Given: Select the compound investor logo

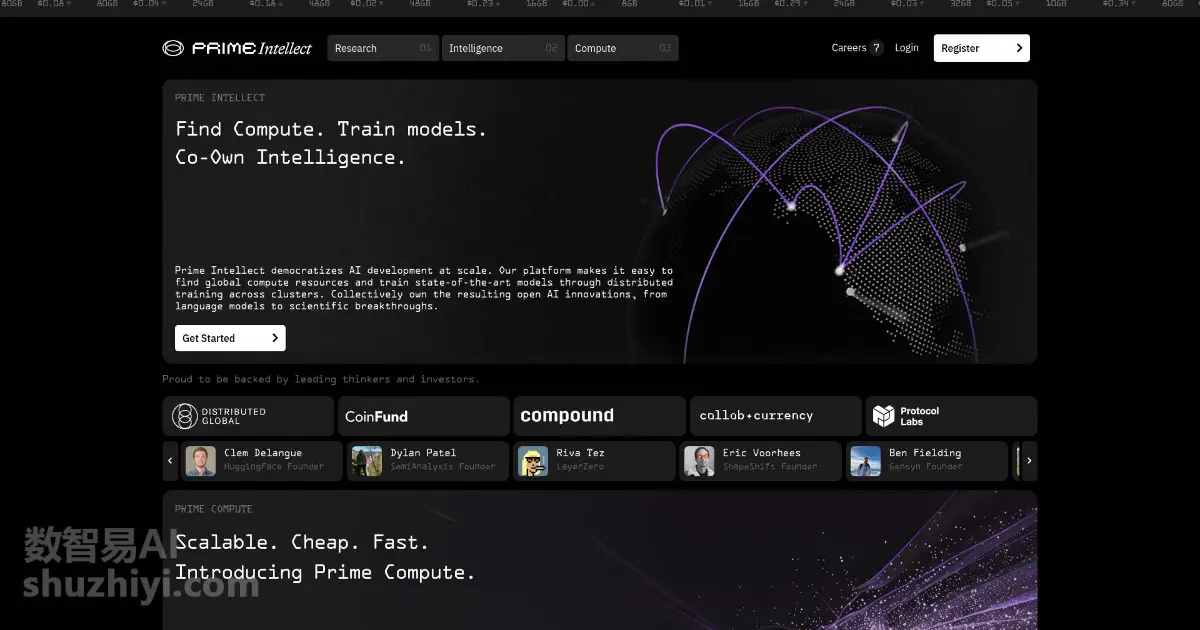Looking at the screenshot, I should pyautogui.click(x=599, y=416).
